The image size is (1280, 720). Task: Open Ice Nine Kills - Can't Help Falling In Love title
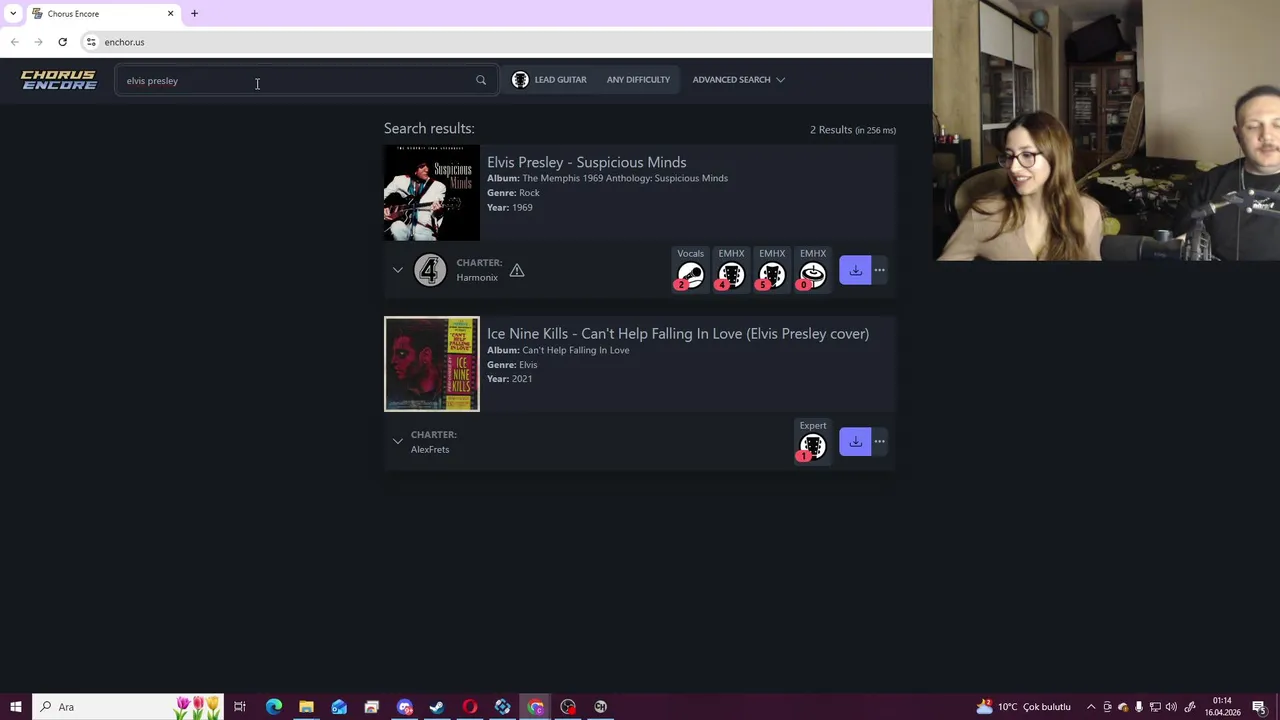point(678,334)
